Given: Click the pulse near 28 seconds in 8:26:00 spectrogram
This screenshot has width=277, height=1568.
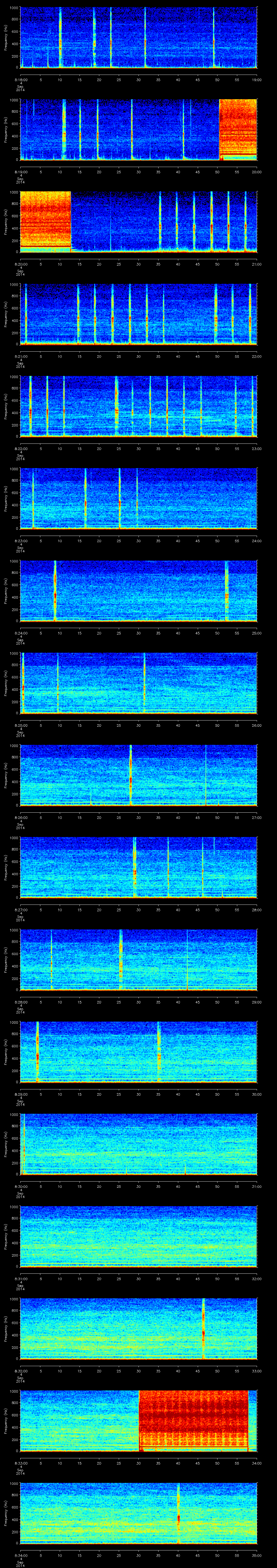Looking at the screenshot, I should tap(130, 774).
